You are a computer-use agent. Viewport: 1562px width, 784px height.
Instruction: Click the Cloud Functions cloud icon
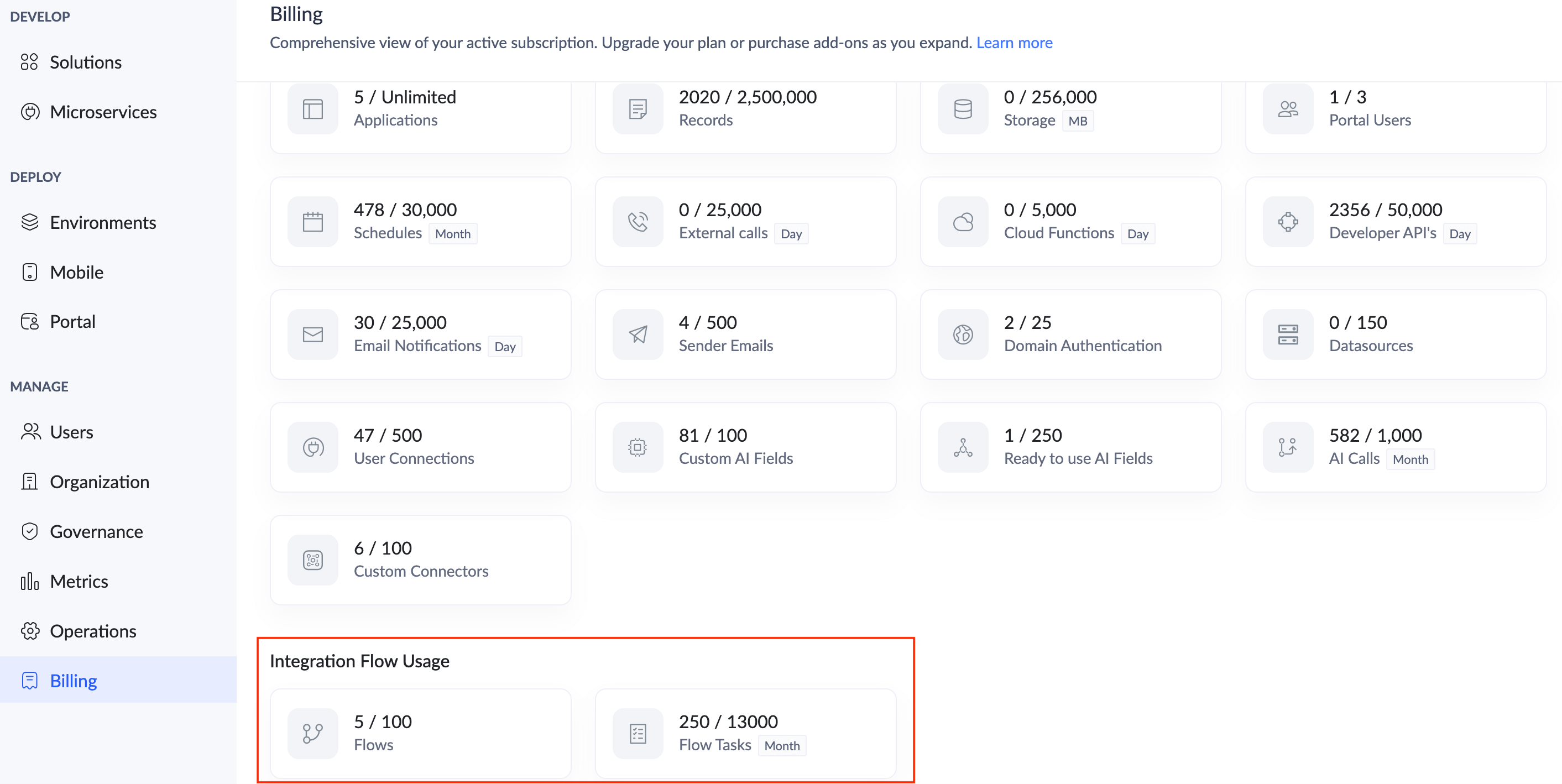coord(963,222)
